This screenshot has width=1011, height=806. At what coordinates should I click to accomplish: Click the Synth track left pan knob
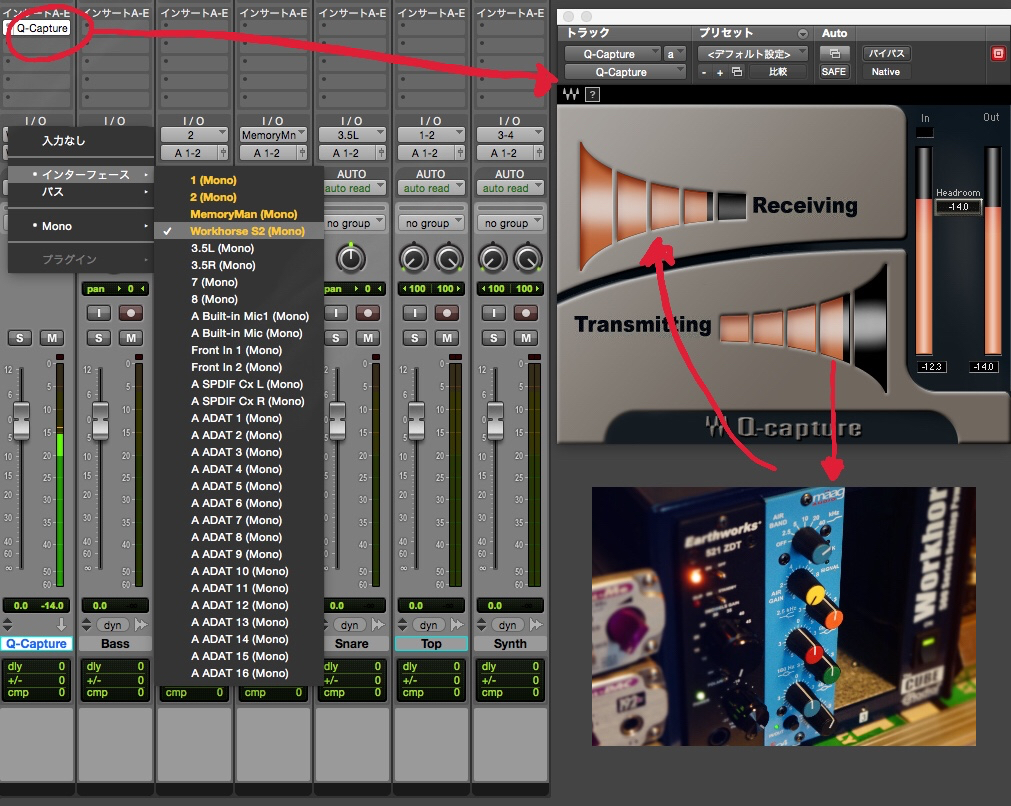pos(493,259)
